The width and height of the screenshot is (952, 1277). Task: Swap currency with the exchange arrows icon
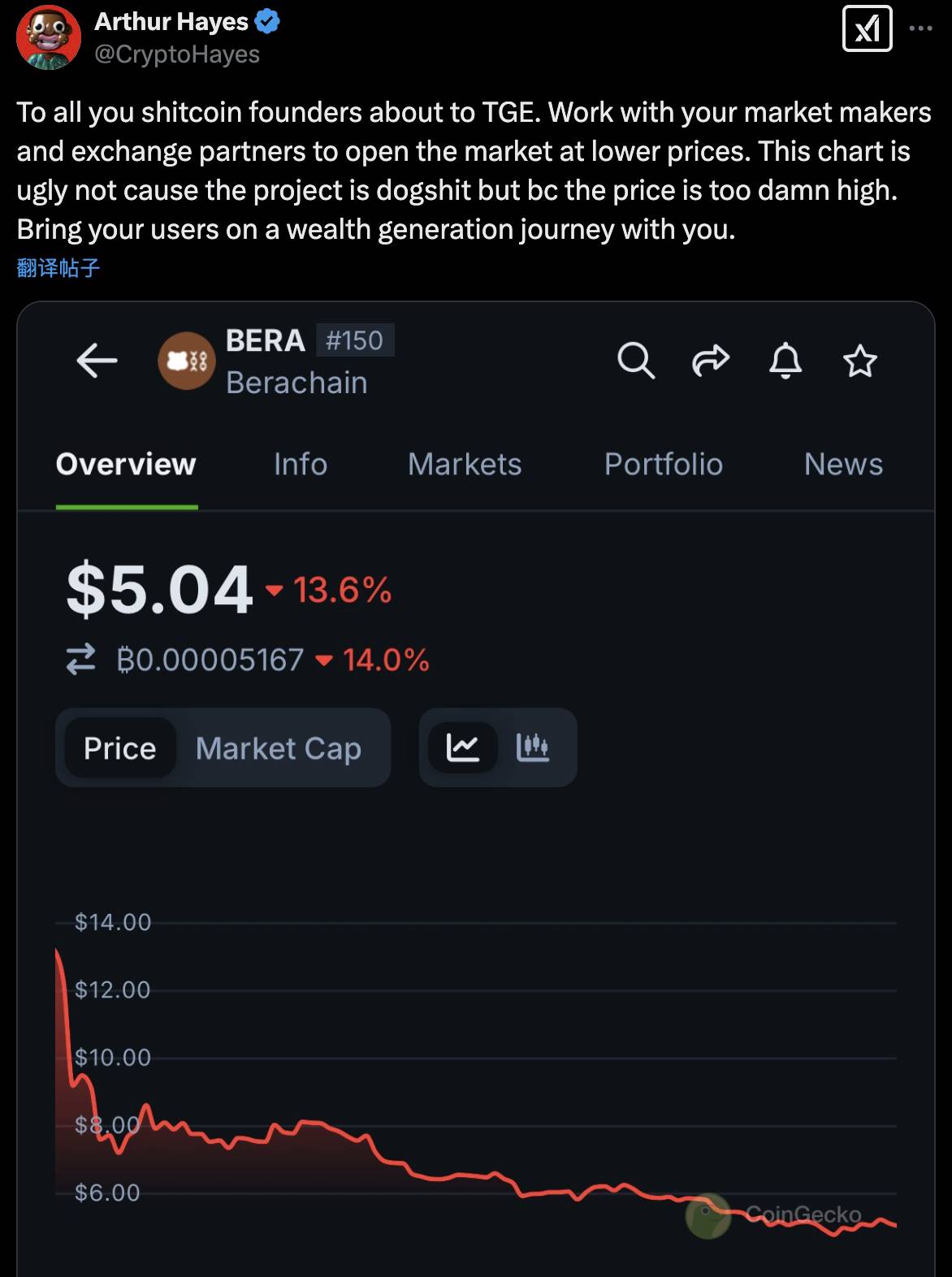point(81,660)
